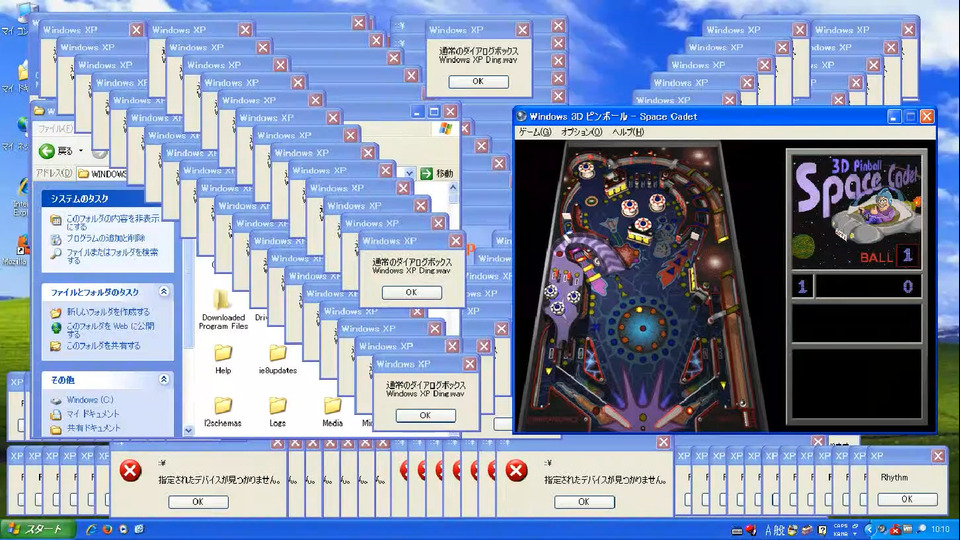This screenshot has width=960, height=540.
Task: Collapse the ファイルとフォルダのタスク section
Action: [163, 292]
